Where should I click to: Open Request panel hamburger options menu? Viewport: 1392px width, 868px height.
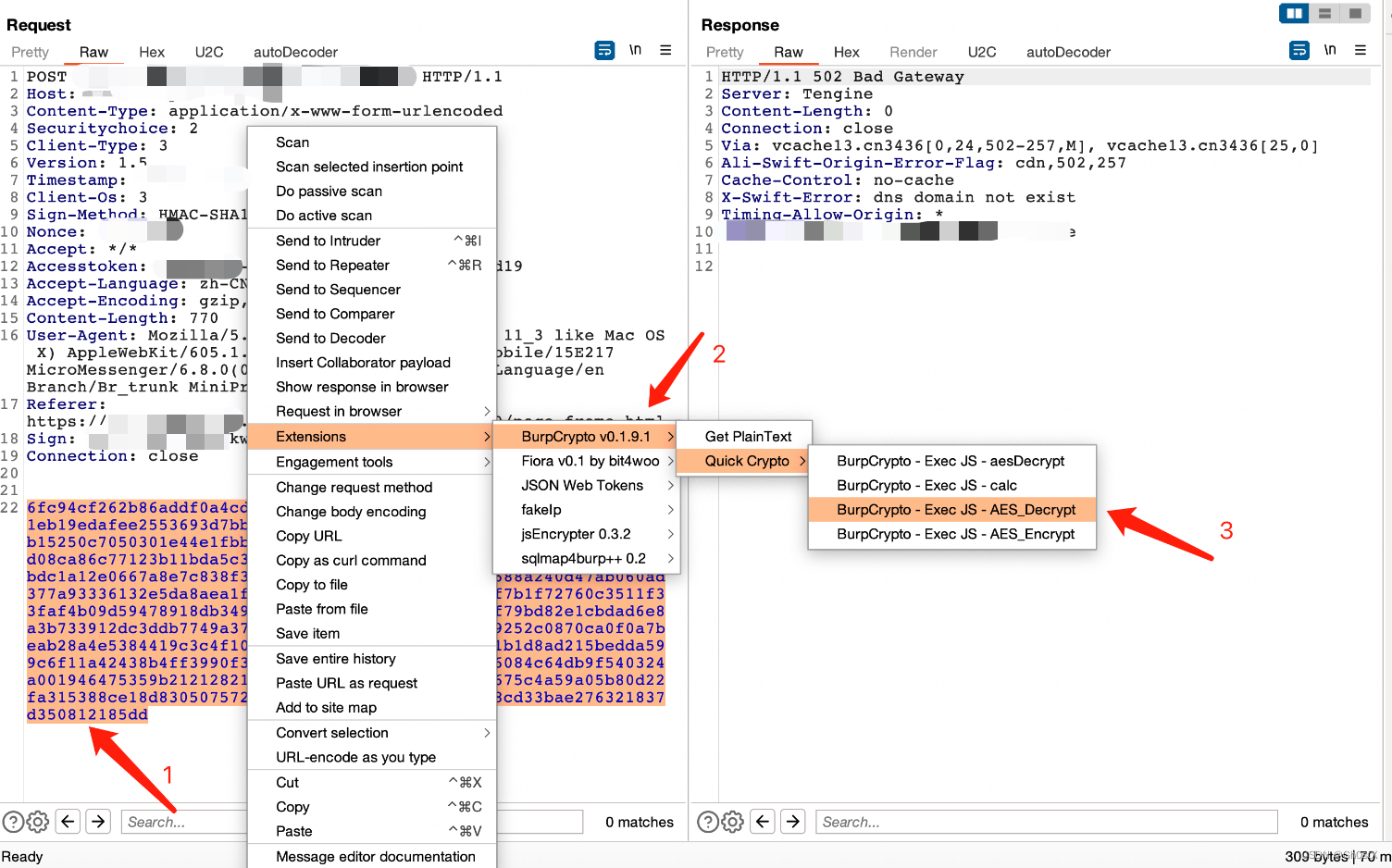(x=665, y=50)
